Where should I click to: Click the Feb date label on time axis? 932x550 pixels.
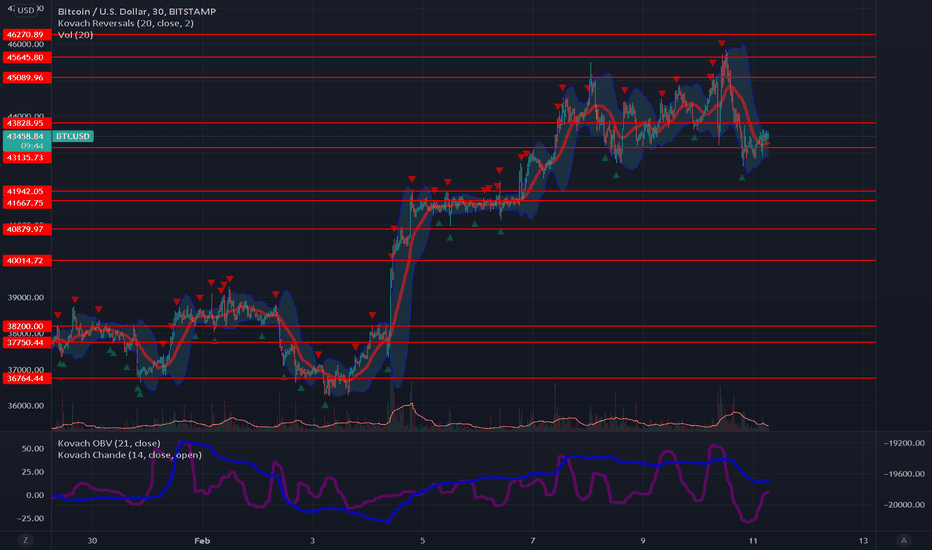point(202,540)
